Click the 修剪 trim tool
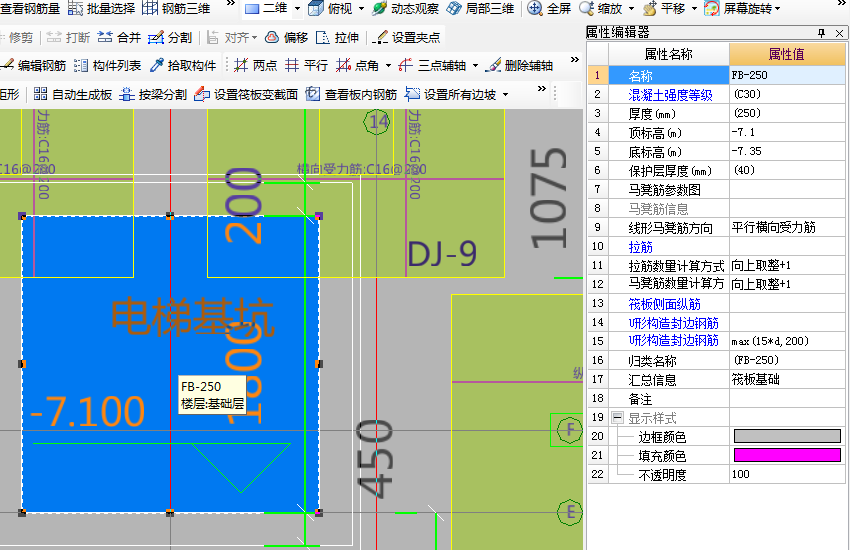850x550 pixels. [x=17, y=37]
